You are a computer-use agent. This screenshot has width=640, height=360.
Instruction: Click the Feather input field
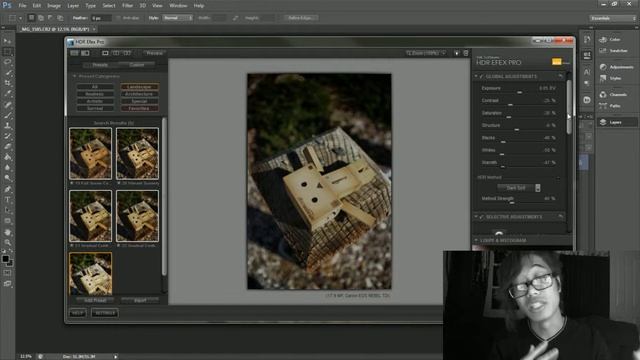[101, 18]
